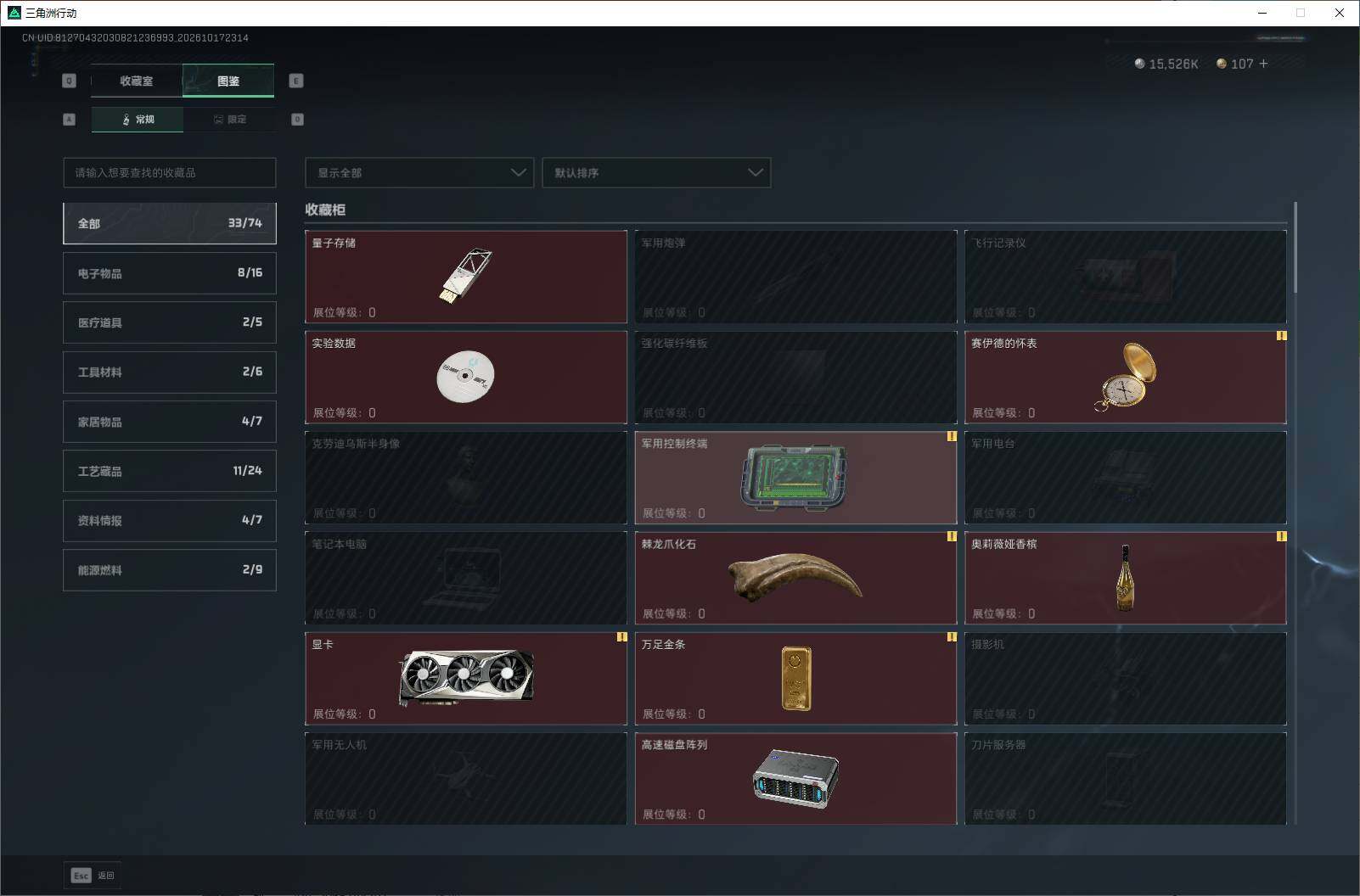Click the yellow alert badge on 棘龙爪化石
This screenshot has height=896, width=1360.
pyautogui.click(x=952, y=536)
